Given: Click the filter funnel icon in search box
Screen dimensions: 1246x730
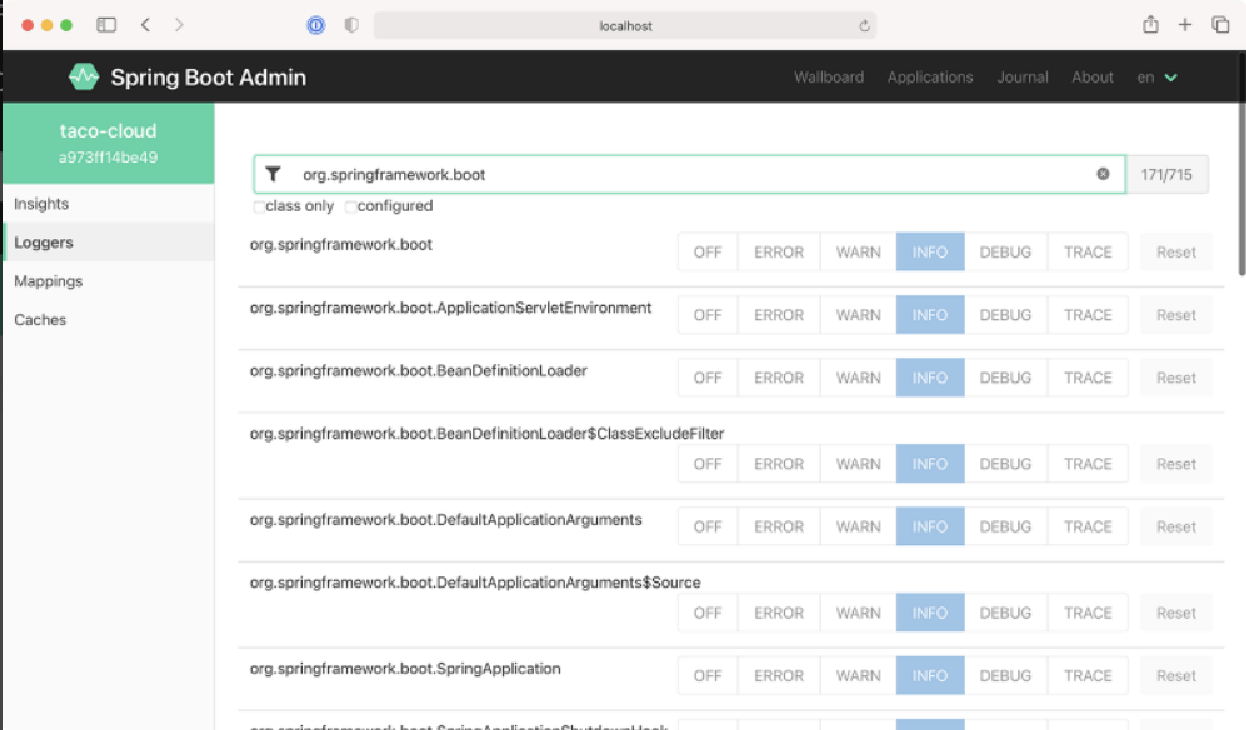Looking at the screenshot, I should [x=273, y=174].
